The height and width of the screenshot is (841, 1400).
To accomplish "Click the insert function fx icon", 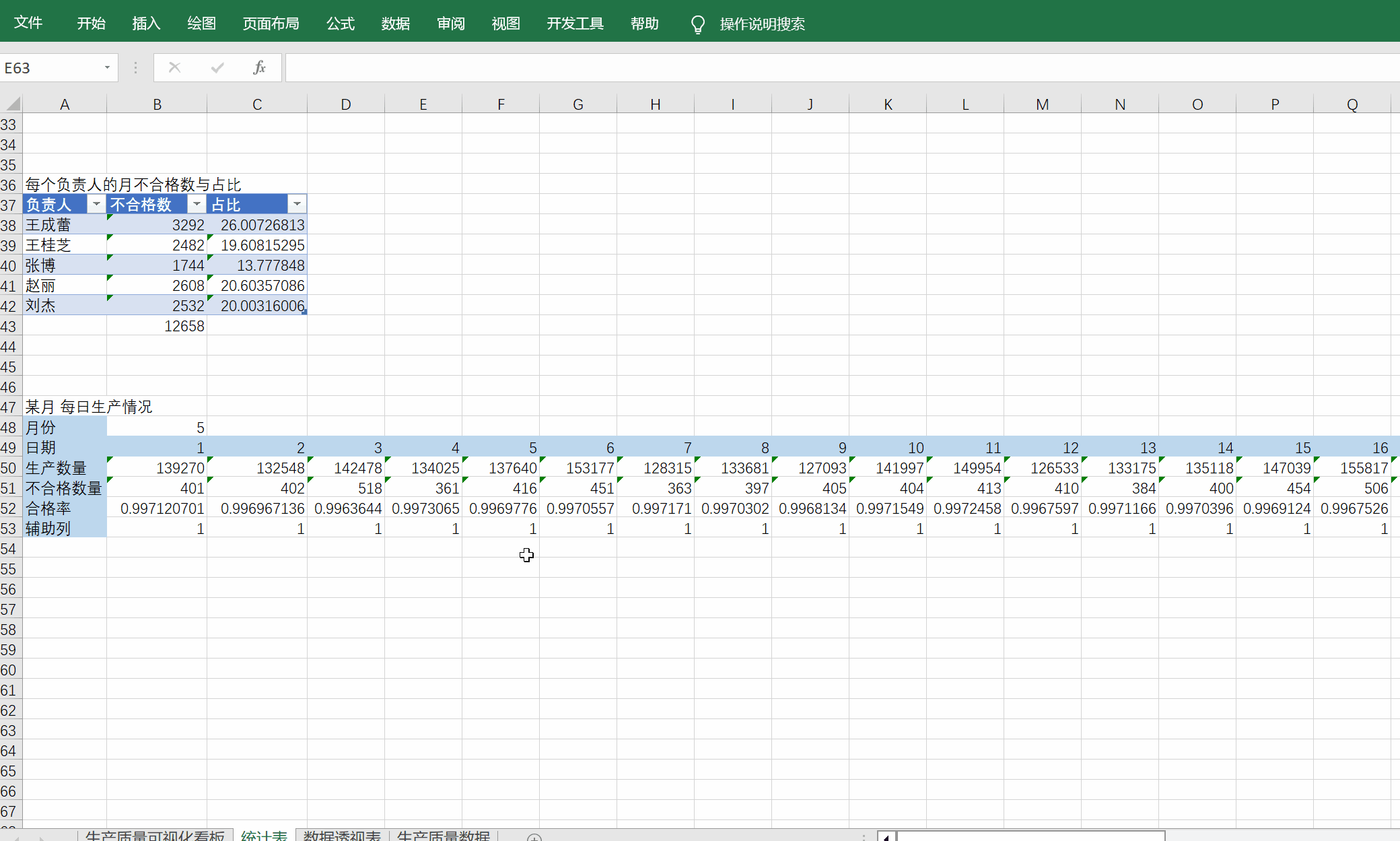I will (x=259, y=67).
